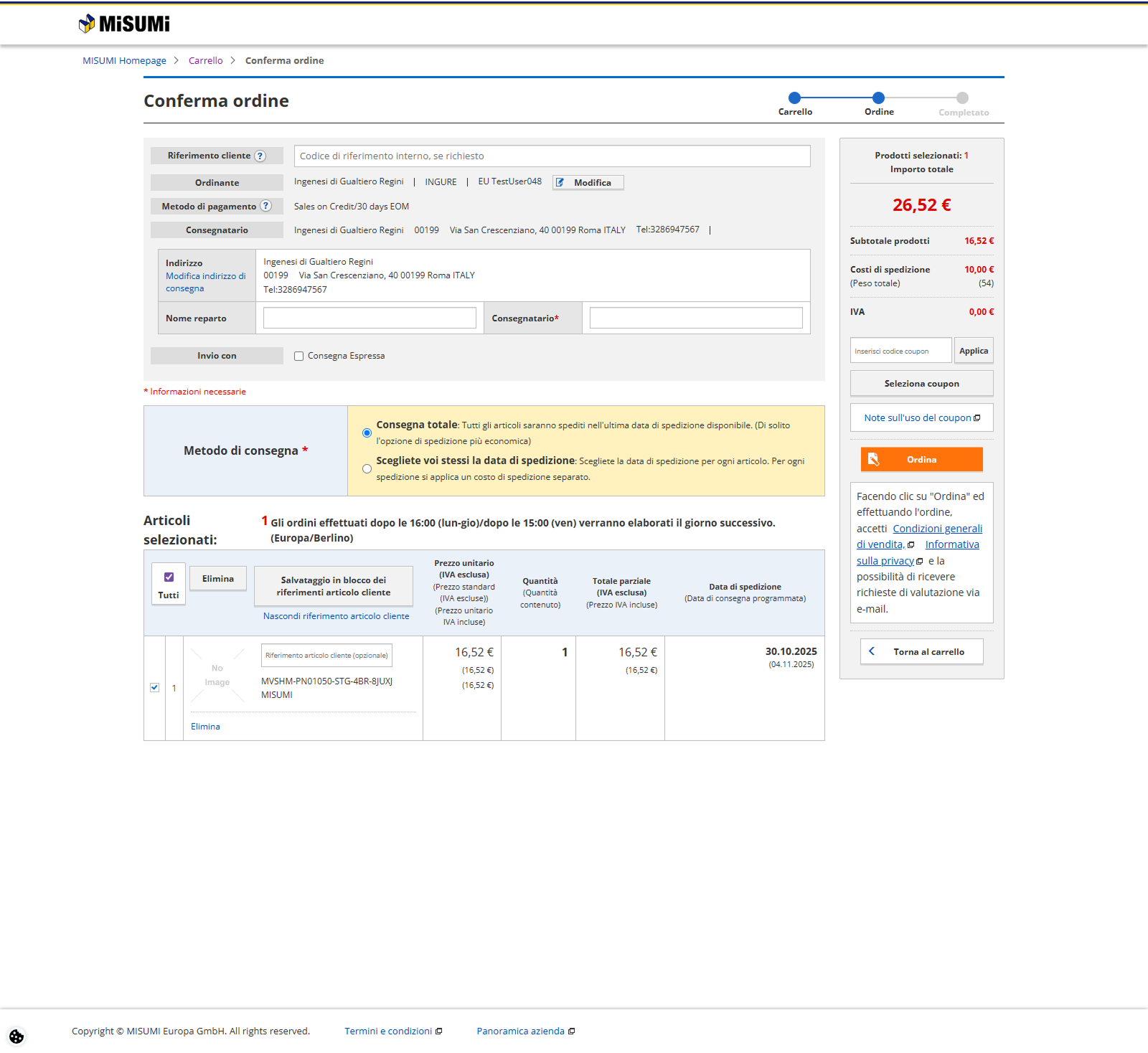Click the No Image product thumbnail
The image size is (1148, 1053).
click(217, 675)
